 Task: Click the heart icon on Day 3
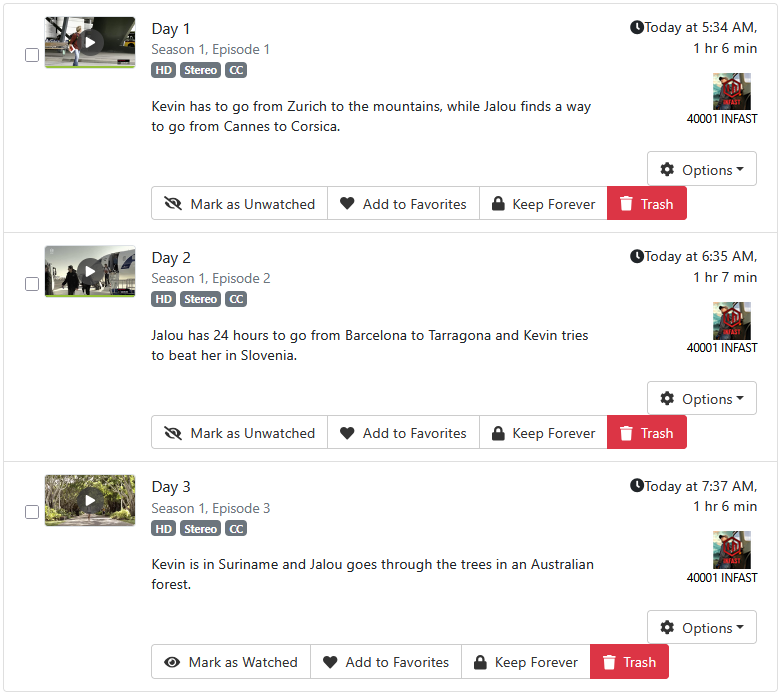click(x=330, y=662)
